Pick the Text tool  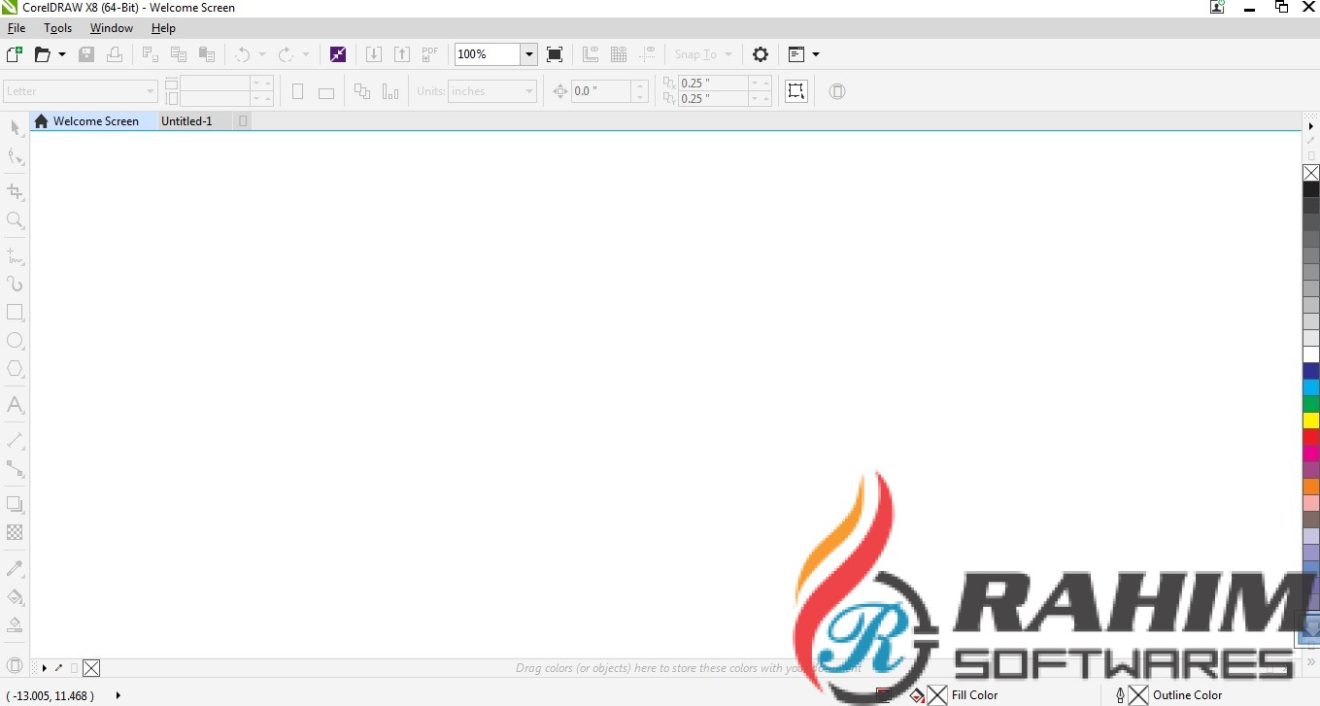point(15,405)
